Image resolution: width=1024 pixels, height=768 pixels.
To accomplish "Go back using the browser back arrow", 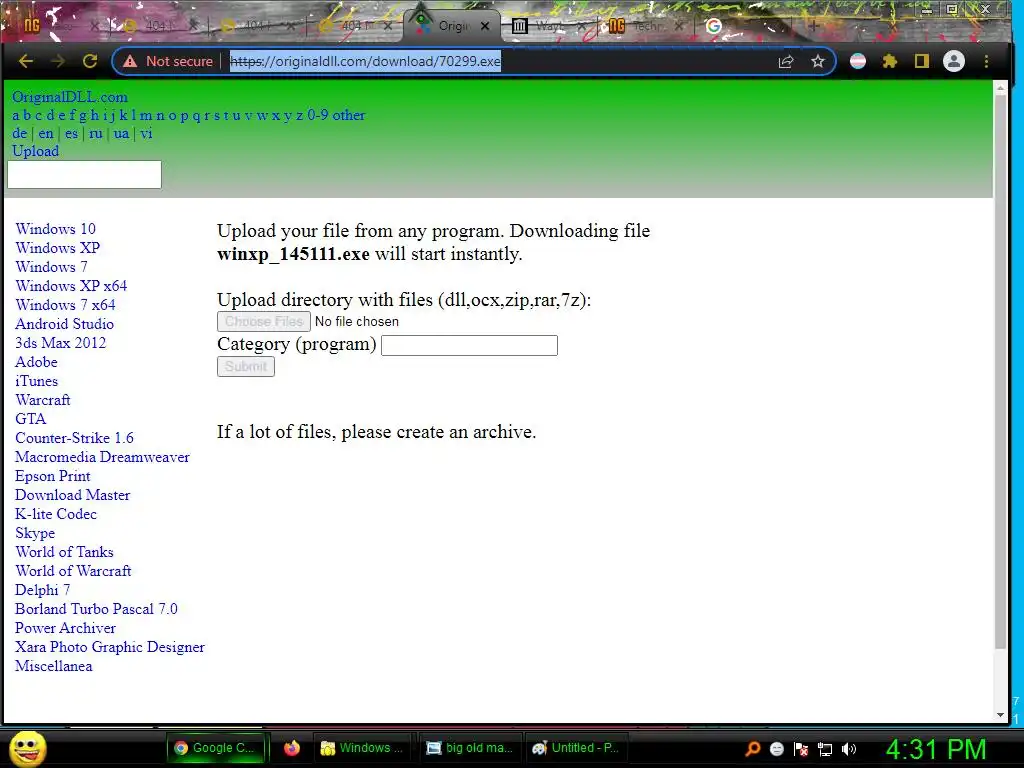I will point(26,61).
